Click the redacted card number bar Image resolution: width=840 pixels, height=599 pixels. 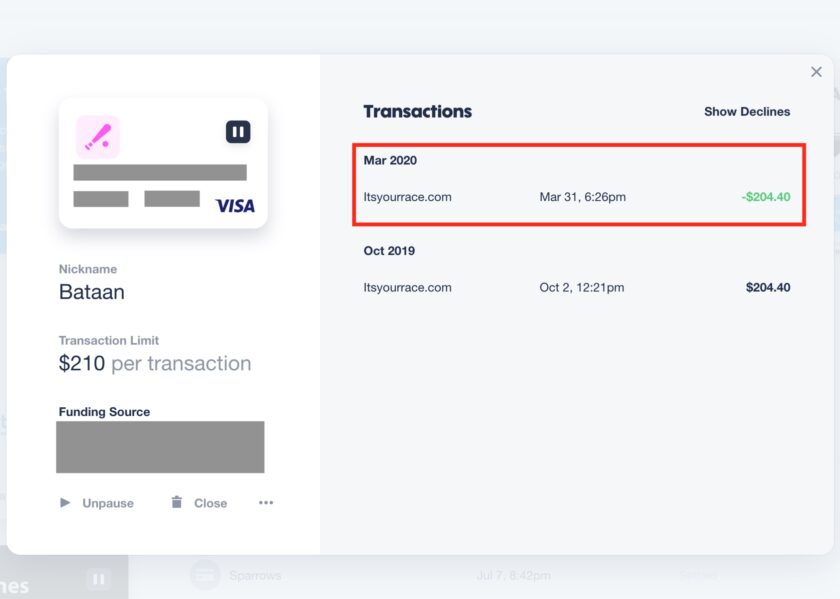(160, 173)
